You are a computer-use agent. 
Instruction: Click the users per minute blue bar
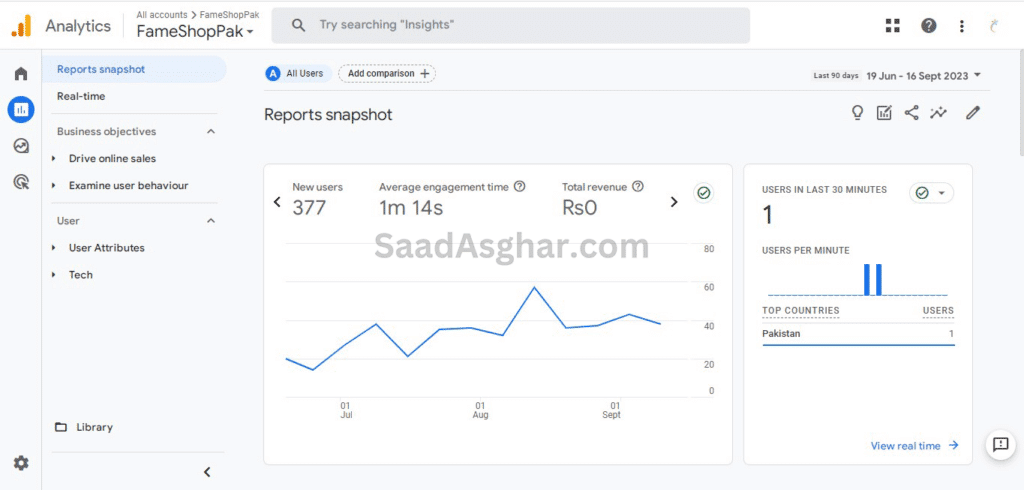tap(868, 280)
